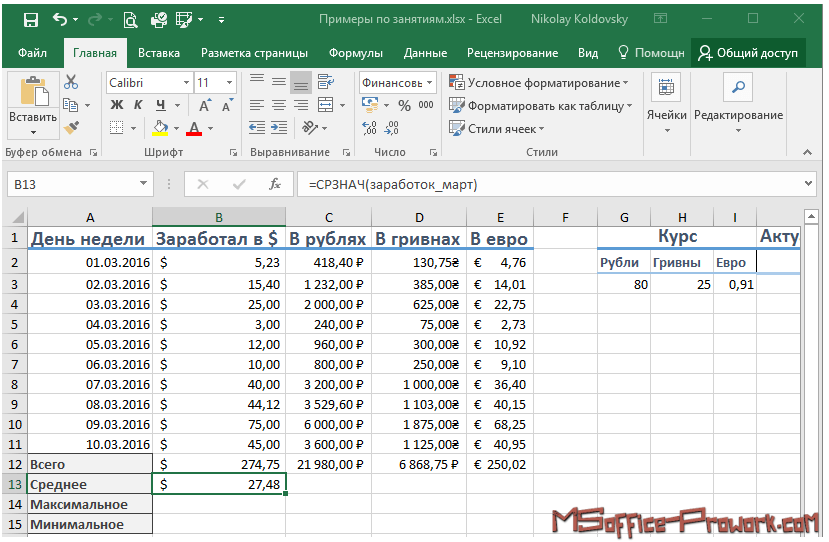Switch to the Формулы tab
Screen dimensions: 829x542
point(356,53)
